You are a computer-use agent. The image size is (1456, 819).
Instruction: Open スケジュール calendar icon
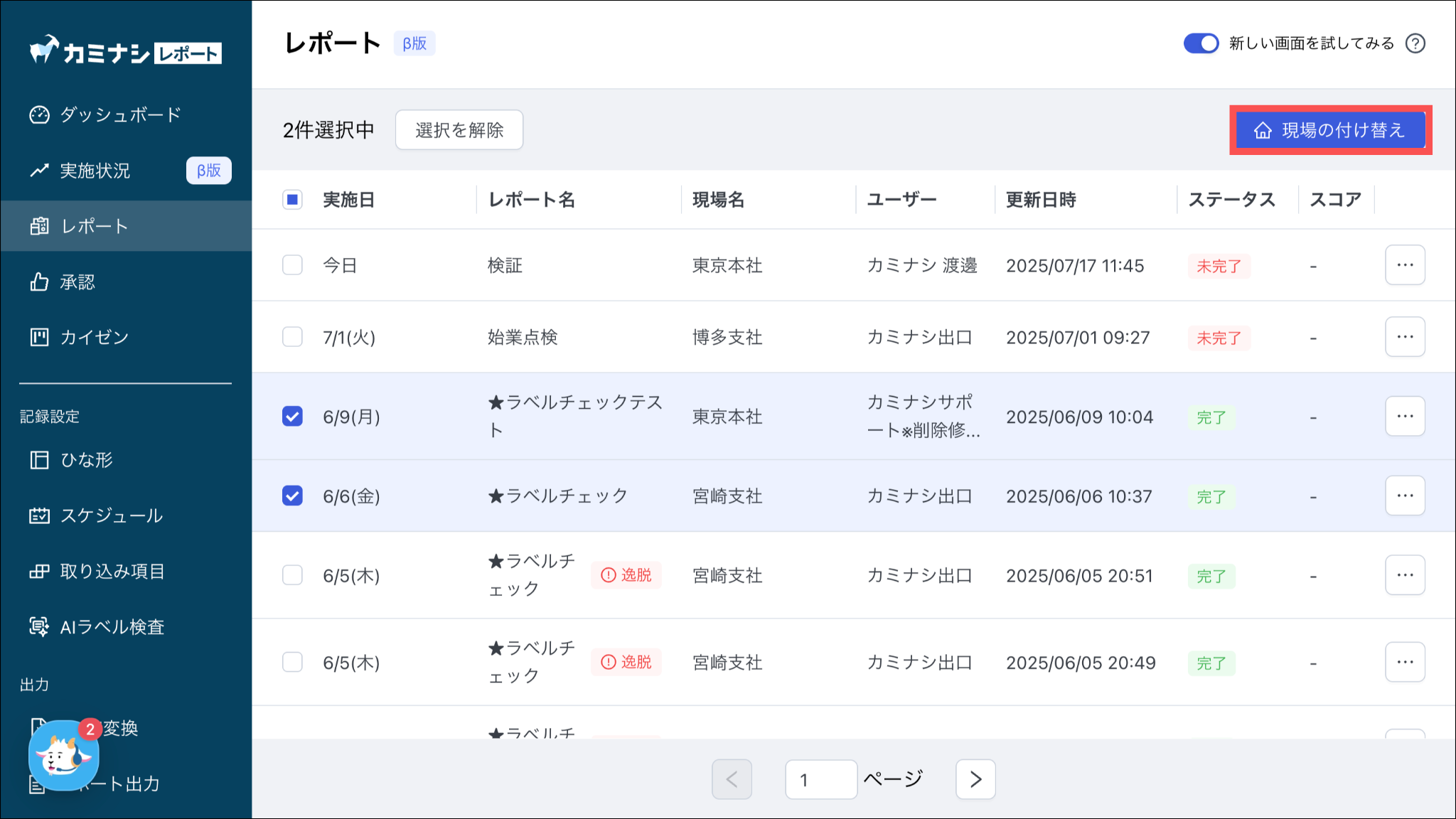[39, 515]
